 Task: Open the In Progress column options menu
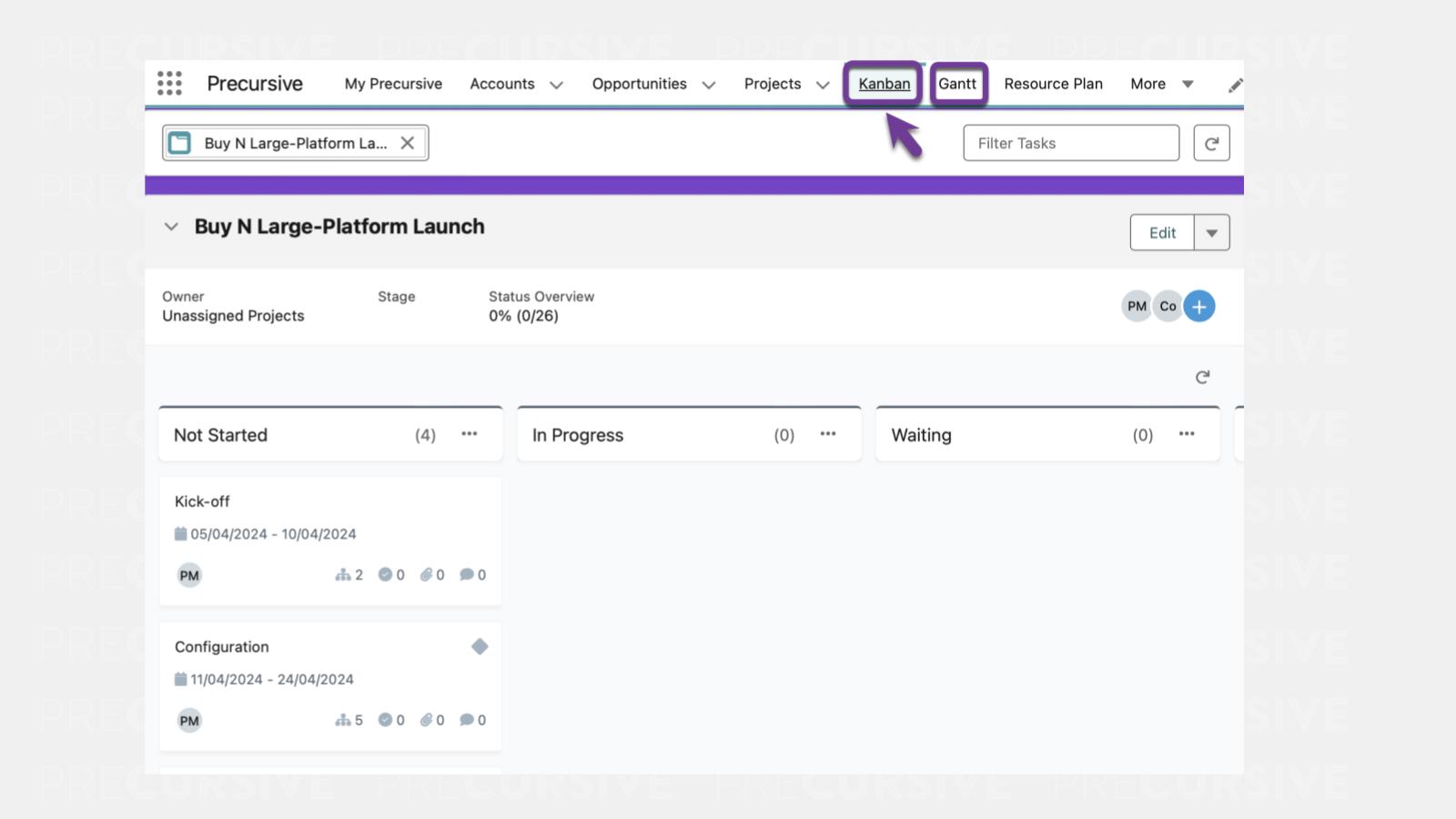(828, 434)
